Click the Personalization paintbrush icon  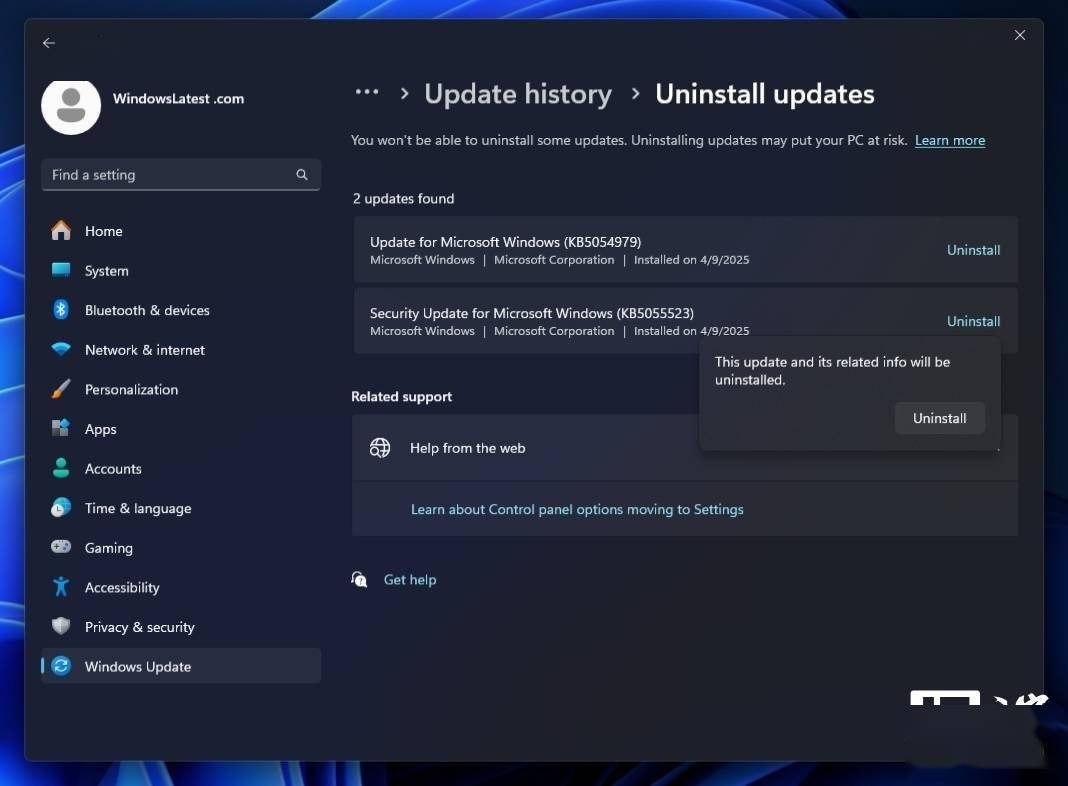(61, 389)
